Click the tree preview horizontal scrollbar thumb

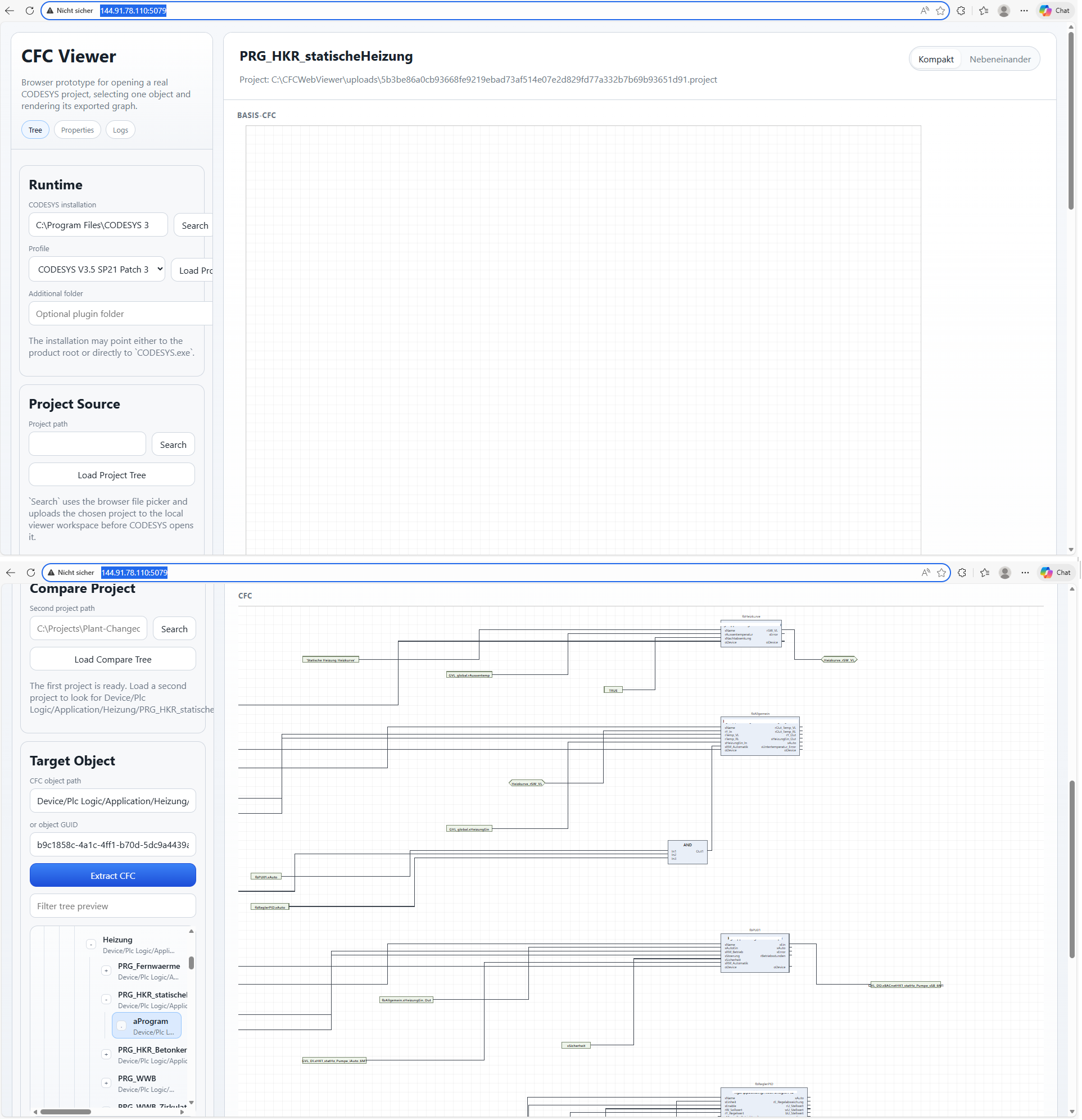(x=66, y=1113)
